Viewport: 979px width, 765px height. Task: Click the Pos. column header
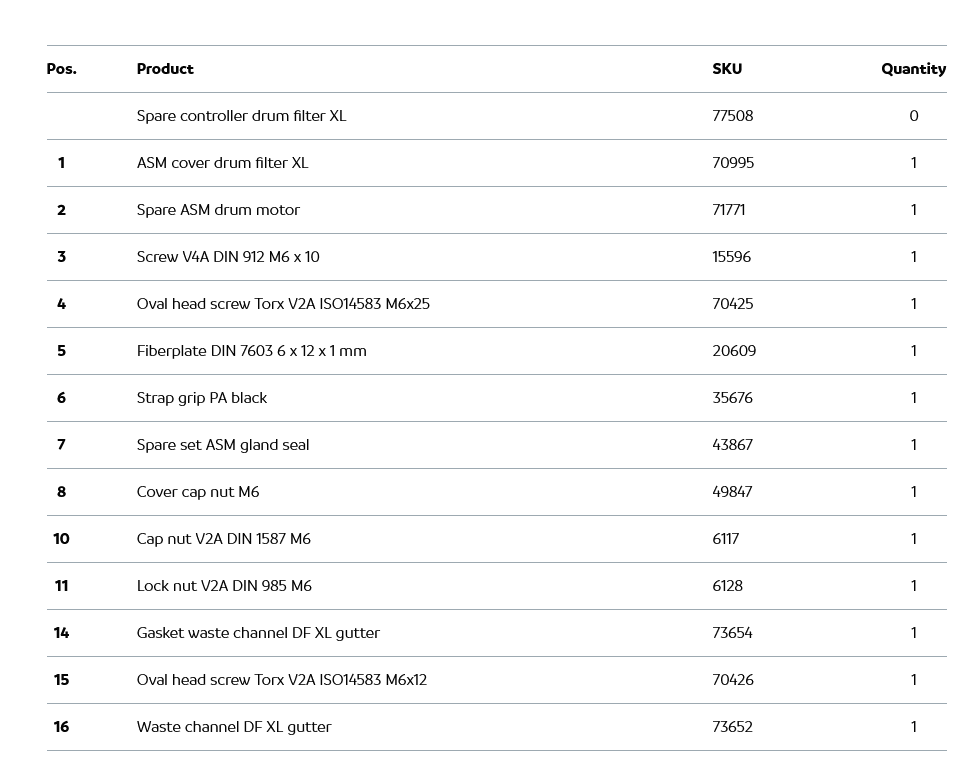(x=61, y=69)
